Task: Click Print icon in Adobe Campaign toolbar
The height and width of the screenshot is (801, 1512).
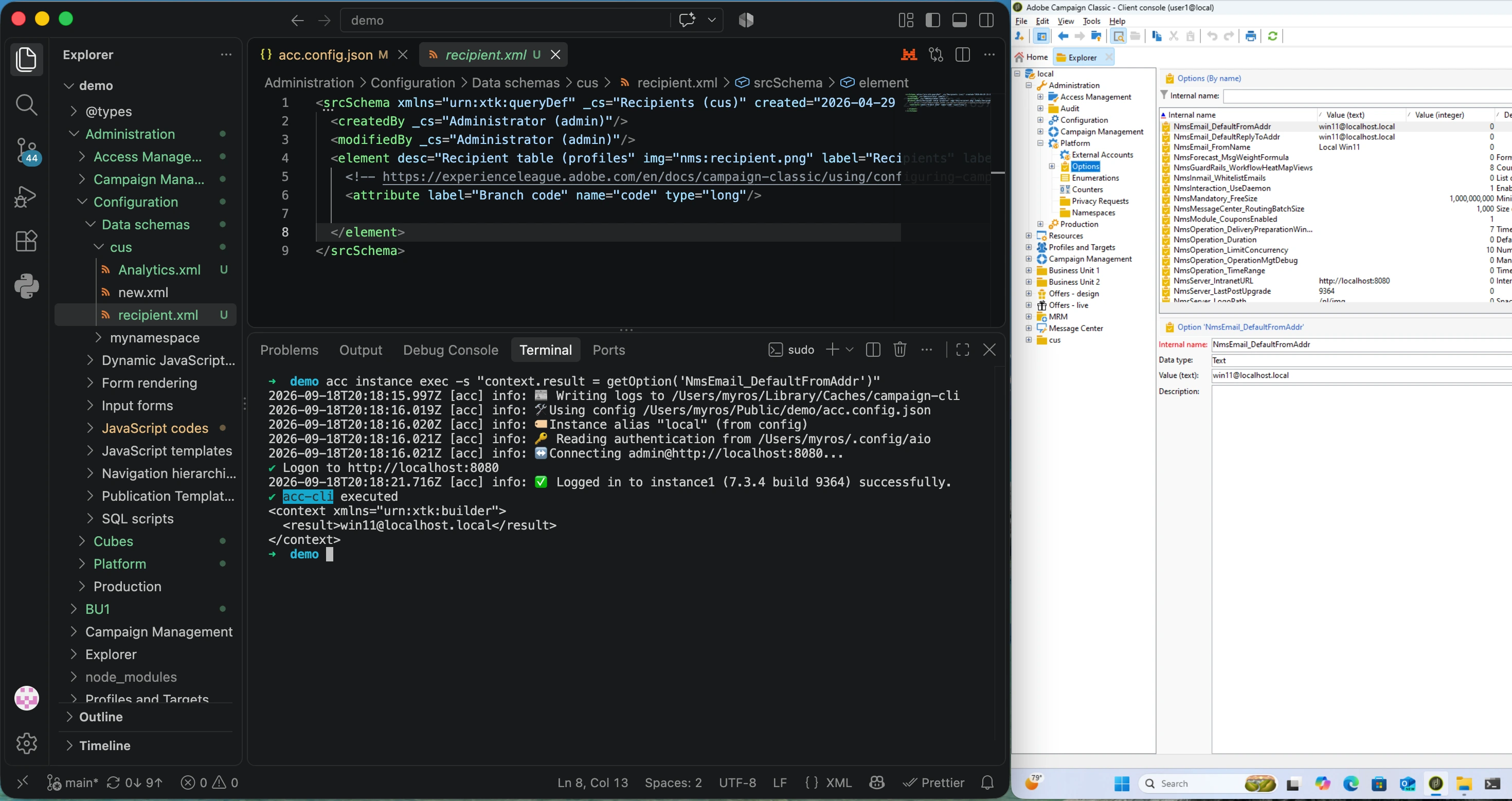Action: click(1251, 37)
